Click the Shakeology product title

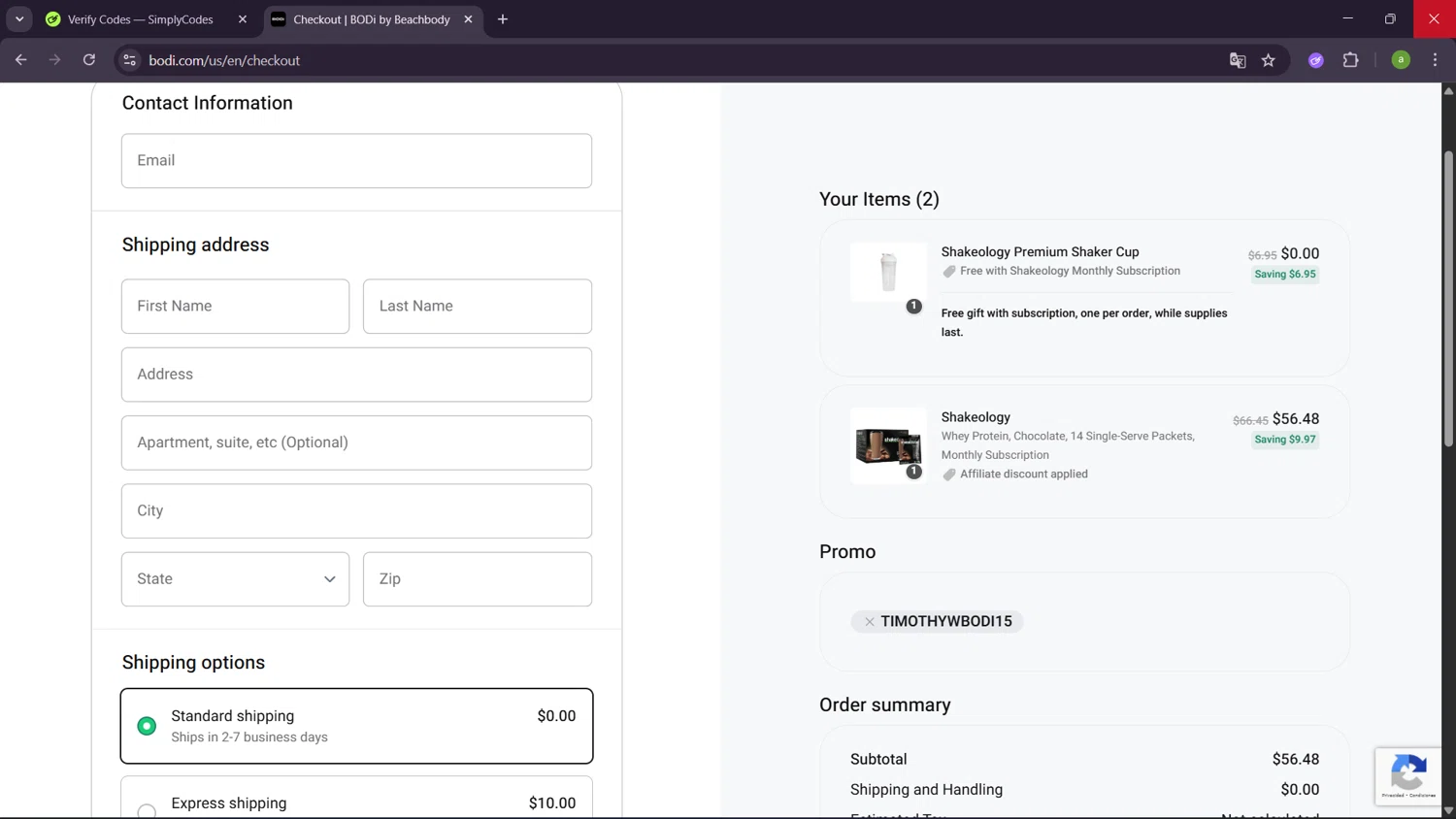976,417
